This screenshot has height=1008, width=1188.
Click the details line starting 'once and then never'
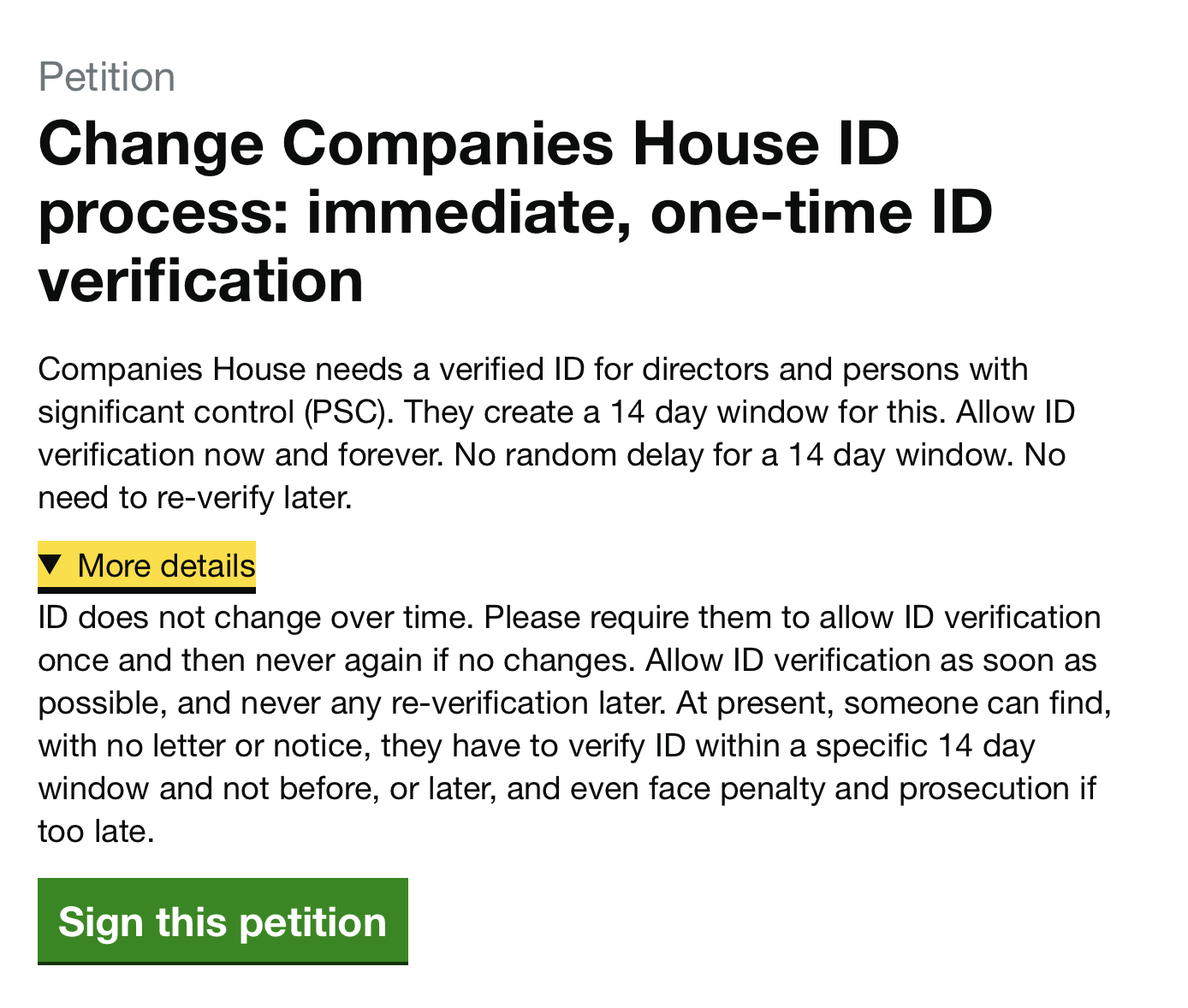tap(567, 661)
